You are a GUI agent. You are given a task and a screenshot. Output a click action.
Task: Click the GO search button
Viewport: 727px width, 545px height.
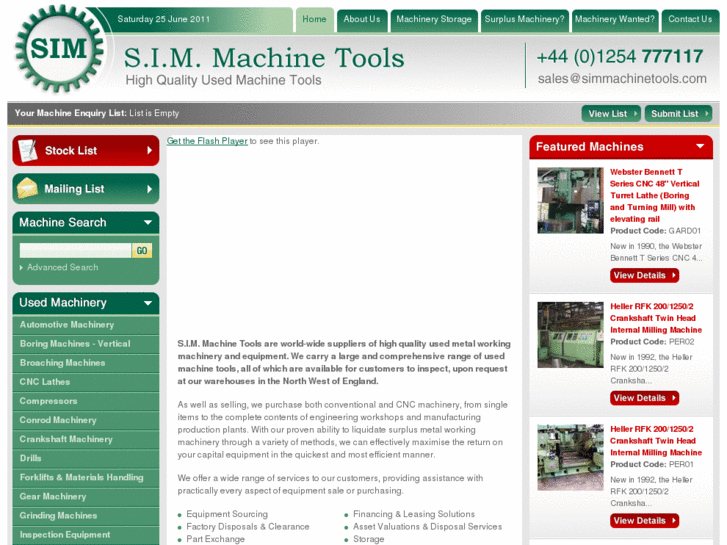[142, 250]
